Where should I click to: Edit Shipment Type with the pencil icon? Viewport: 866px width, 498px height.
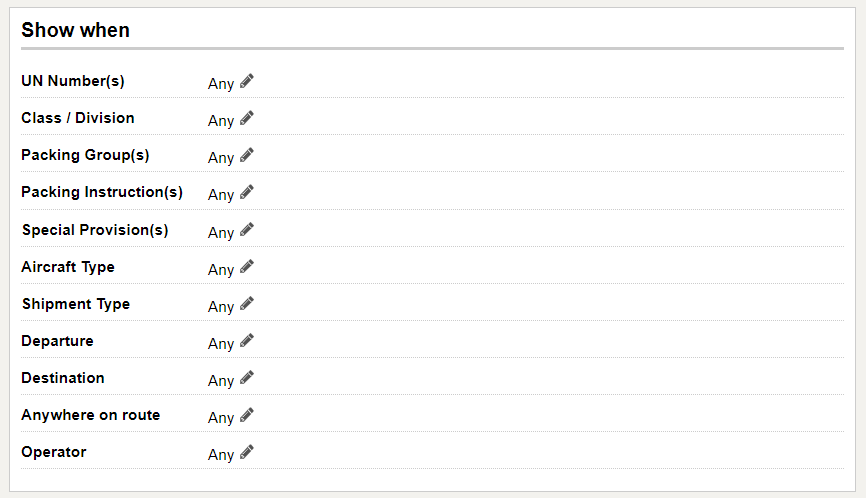(x=247, y=304)
